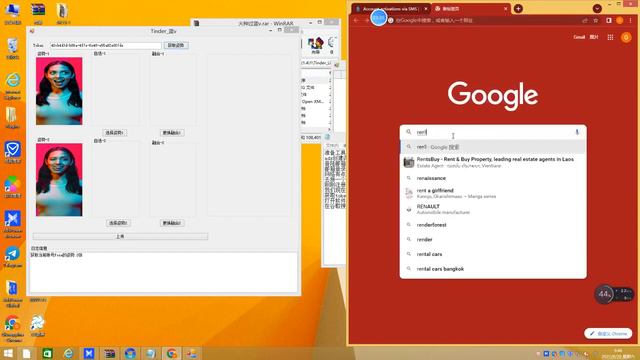Click the blue circular recording timer badge
The image size is (640, 360).
point(379,18)
